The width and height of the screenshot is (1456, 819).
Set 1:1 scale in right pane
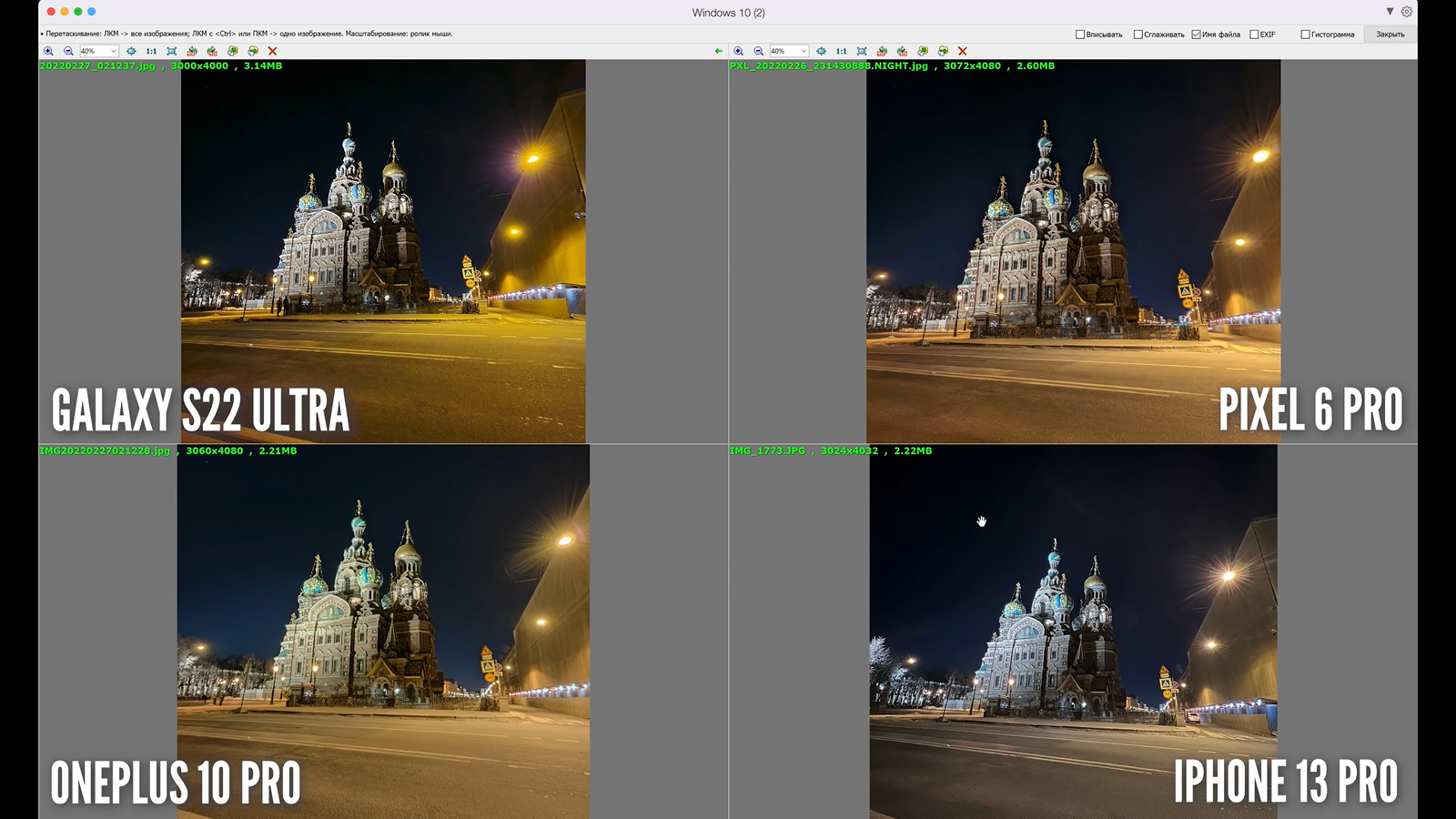tap(841, 51)
